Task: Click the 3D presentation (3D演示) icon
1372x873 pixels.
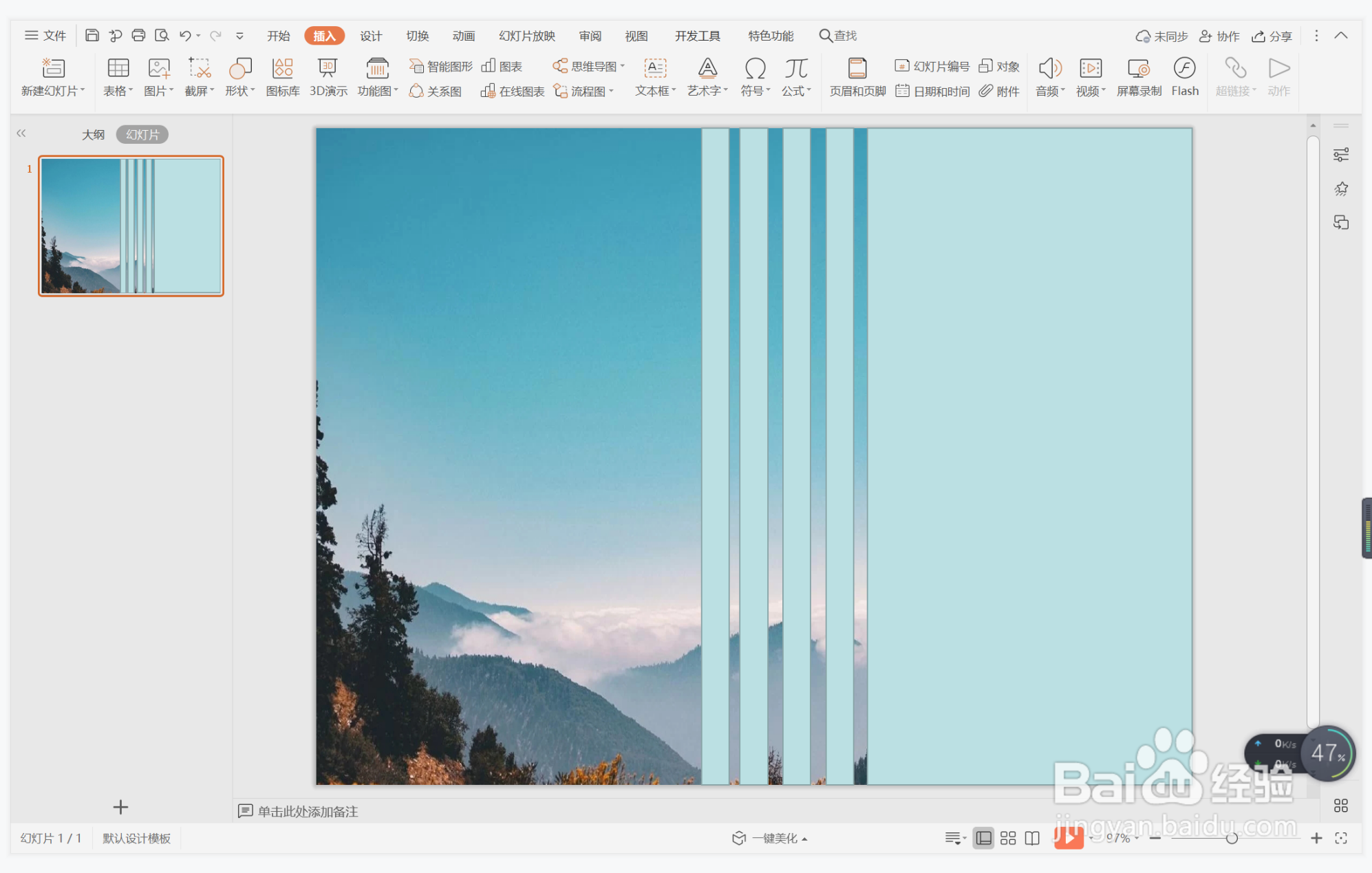Action: (x=328, y=76)
